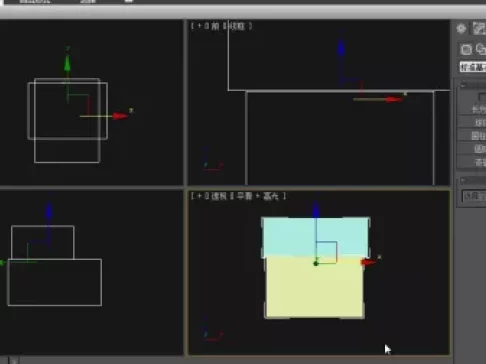Click the green Y-axis arrow in top view
The height and width of the screenshot is (364, 486).
67,63
